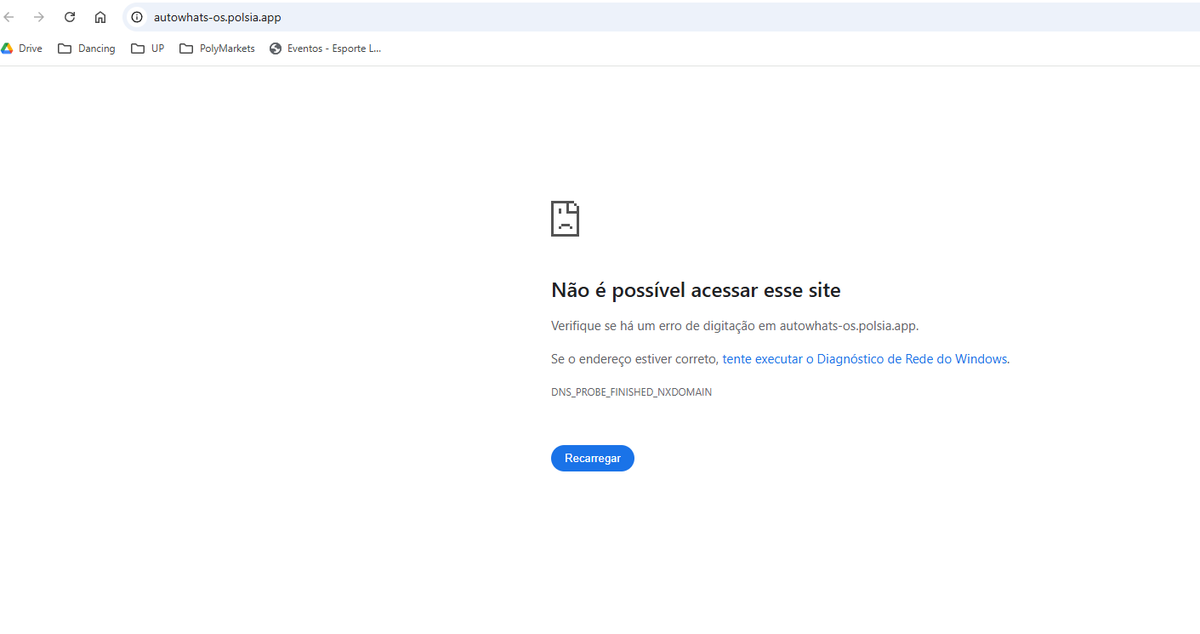Viewport: 1200px width, 634px height.
Task: Reload the page with the toolbar icon
Action: 70,17
